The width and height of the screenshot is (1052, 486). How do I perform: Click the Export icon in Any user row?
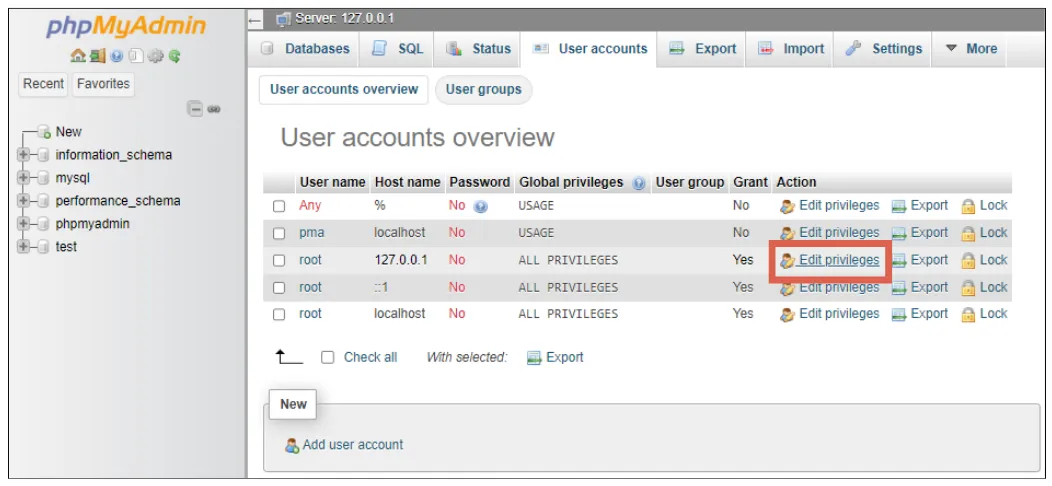pyautogui.click(x=899, y=206)
